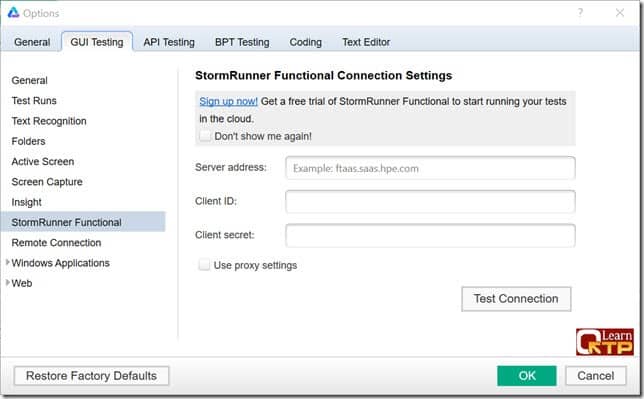Select the GUI Testing tab
The image size is (644, 399).
[x=97, y=42]
